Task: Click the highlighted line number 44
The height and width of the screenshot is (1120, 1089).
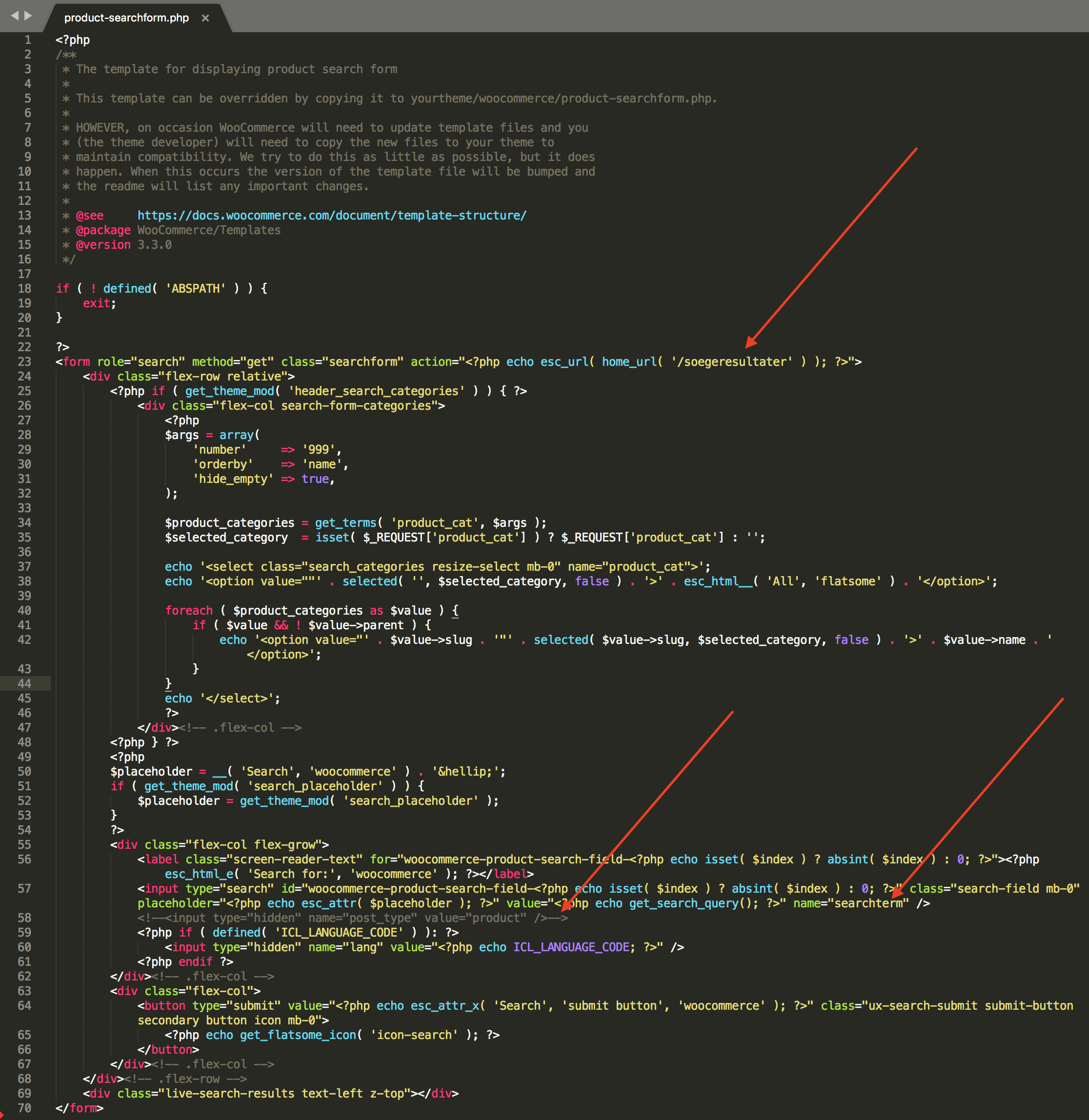Action: [24, 684]
